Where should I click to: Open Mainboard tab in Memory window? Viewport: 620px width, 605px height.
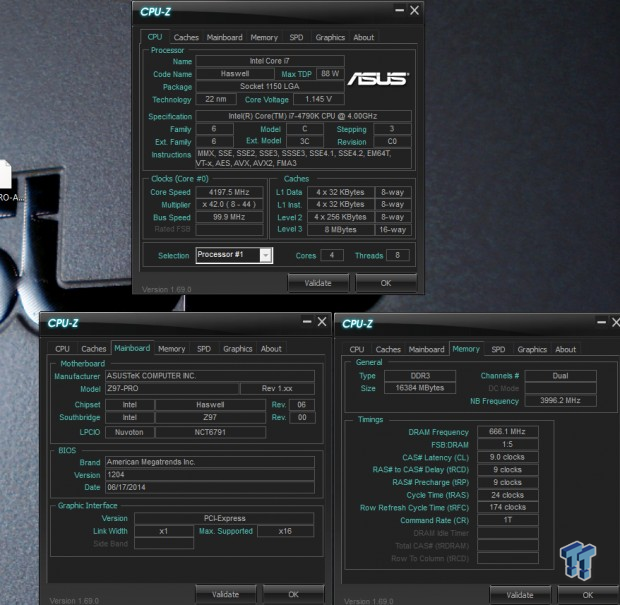pos(426,350)
